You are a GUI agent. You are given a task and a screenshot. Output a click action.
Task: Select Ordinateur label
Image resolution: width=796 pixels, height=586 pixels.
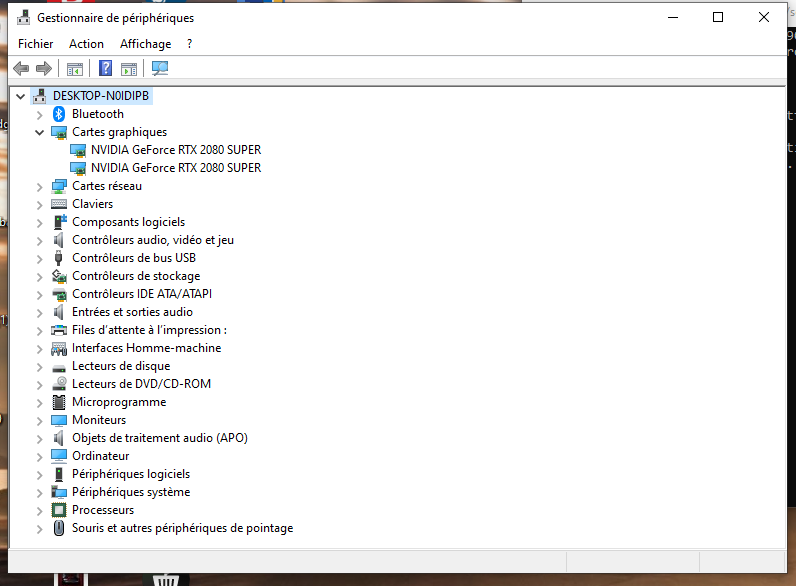[x=101, y=456]
